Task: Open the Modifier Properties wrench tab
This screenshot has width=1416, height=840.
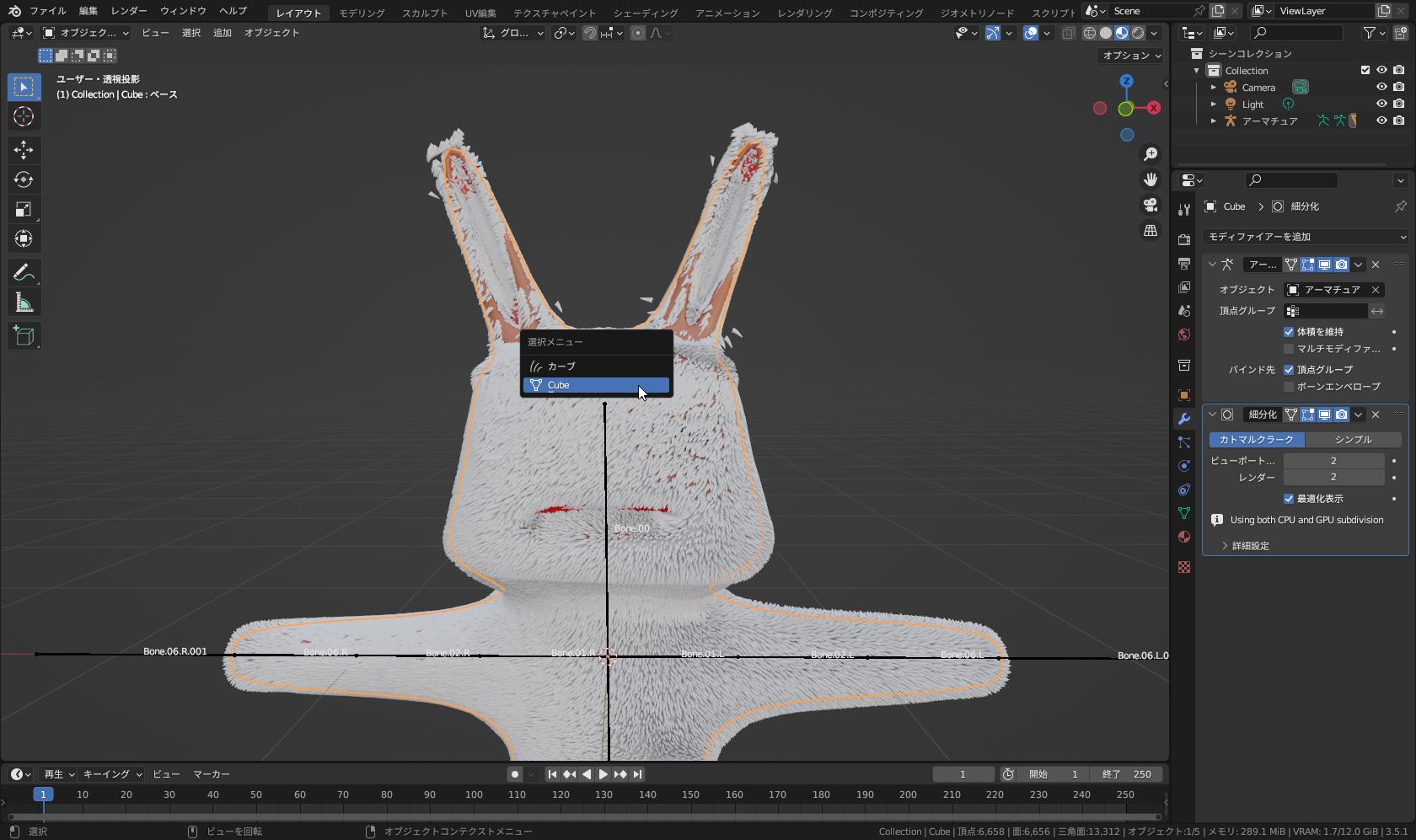Action: click(1183, 419)
